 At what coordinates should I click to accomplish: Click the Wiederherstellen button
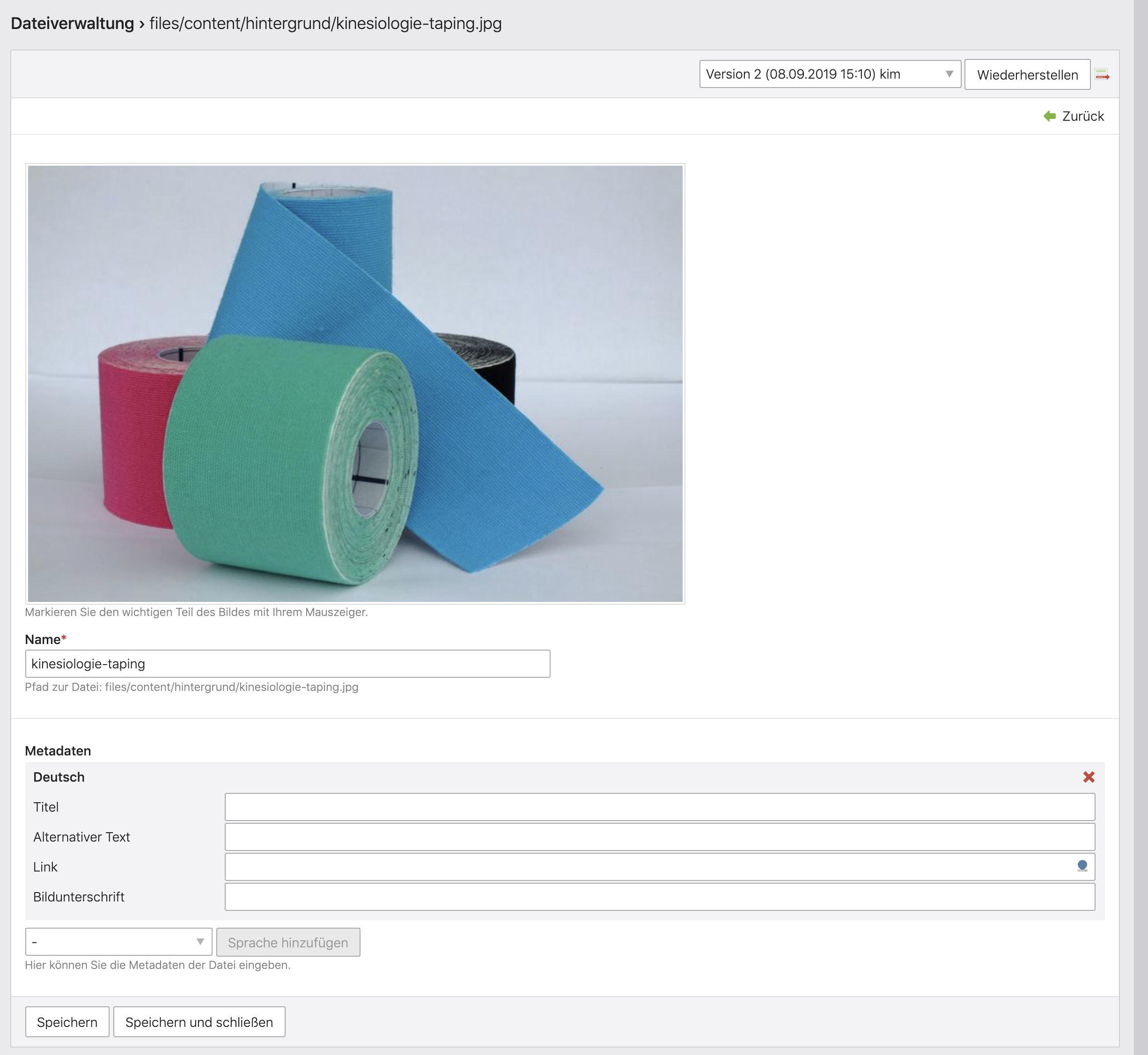1027,75
